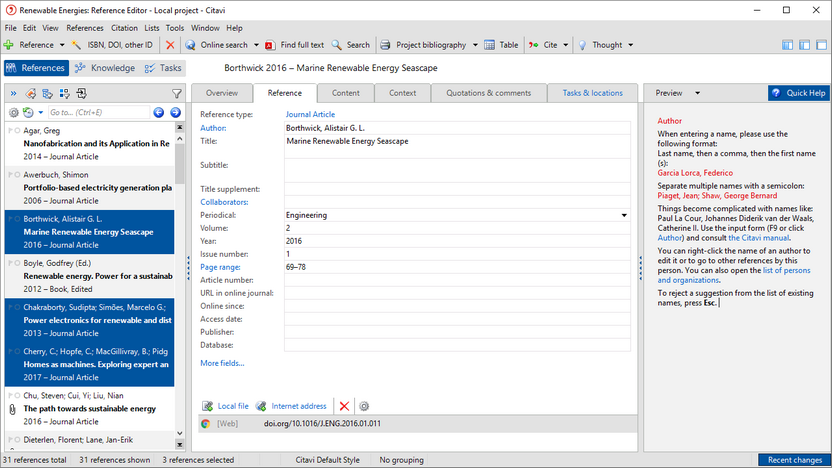Click the Thought lightbulb button
This screenshot has height=468, width=832.
pos(600,45)
